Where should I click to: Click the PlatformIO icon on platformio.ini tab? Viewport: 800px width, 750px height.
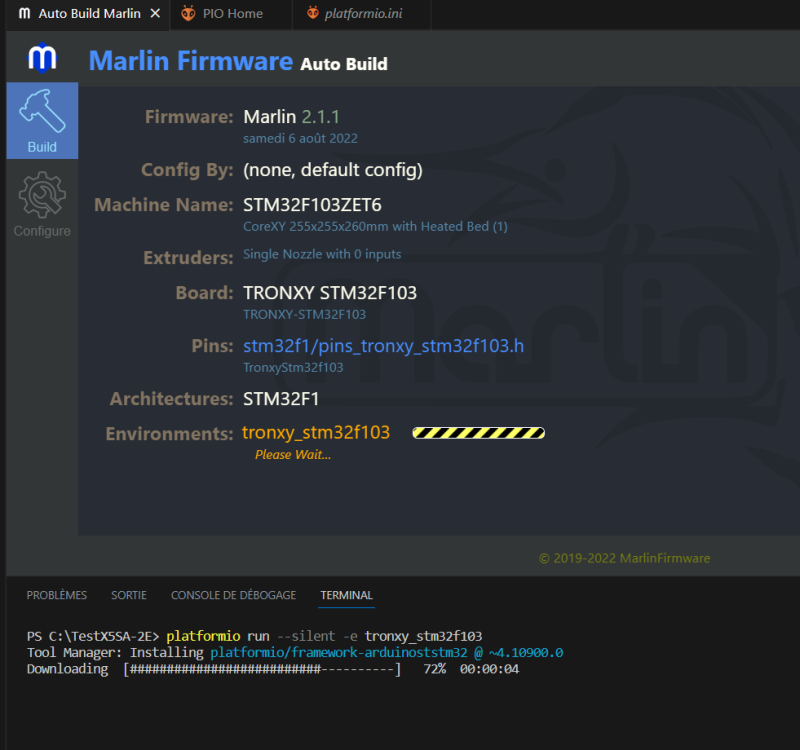(x=313, y=13)
